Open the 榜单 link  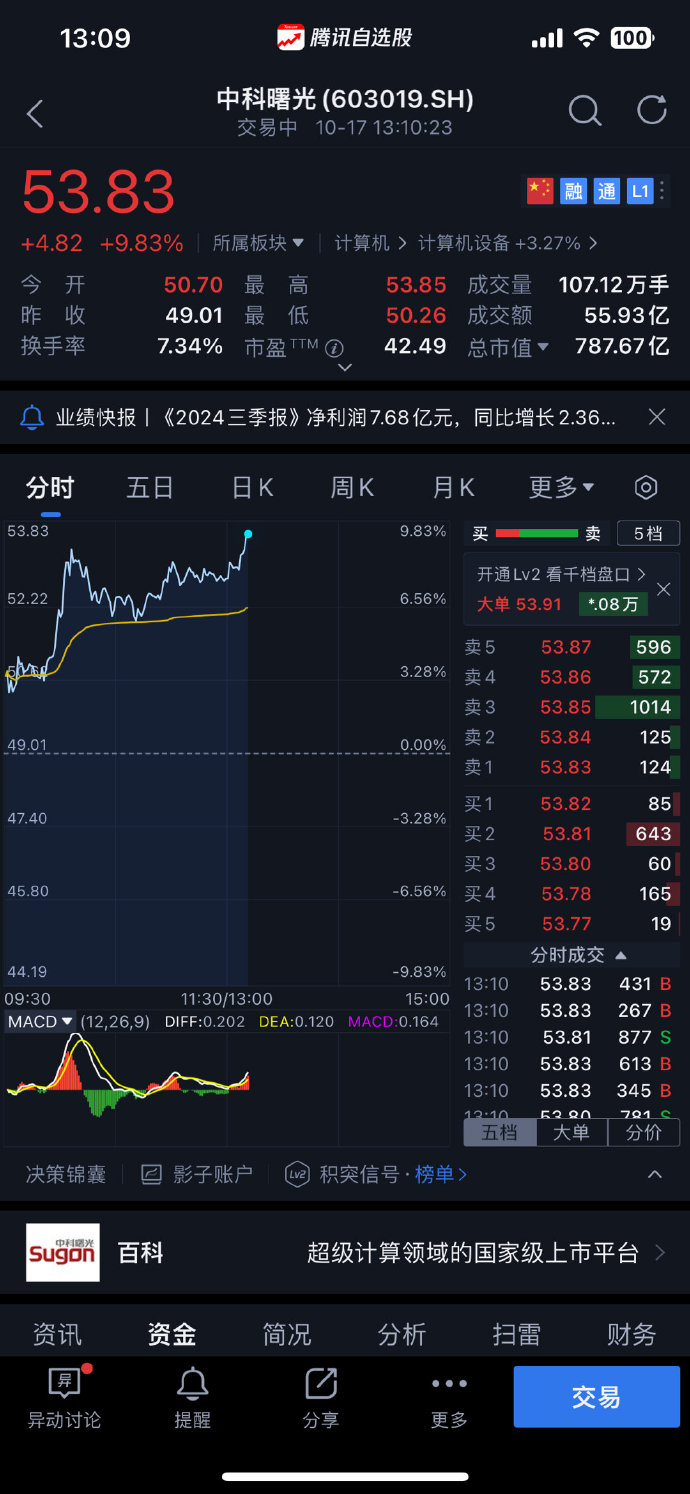click(441, 1174)
